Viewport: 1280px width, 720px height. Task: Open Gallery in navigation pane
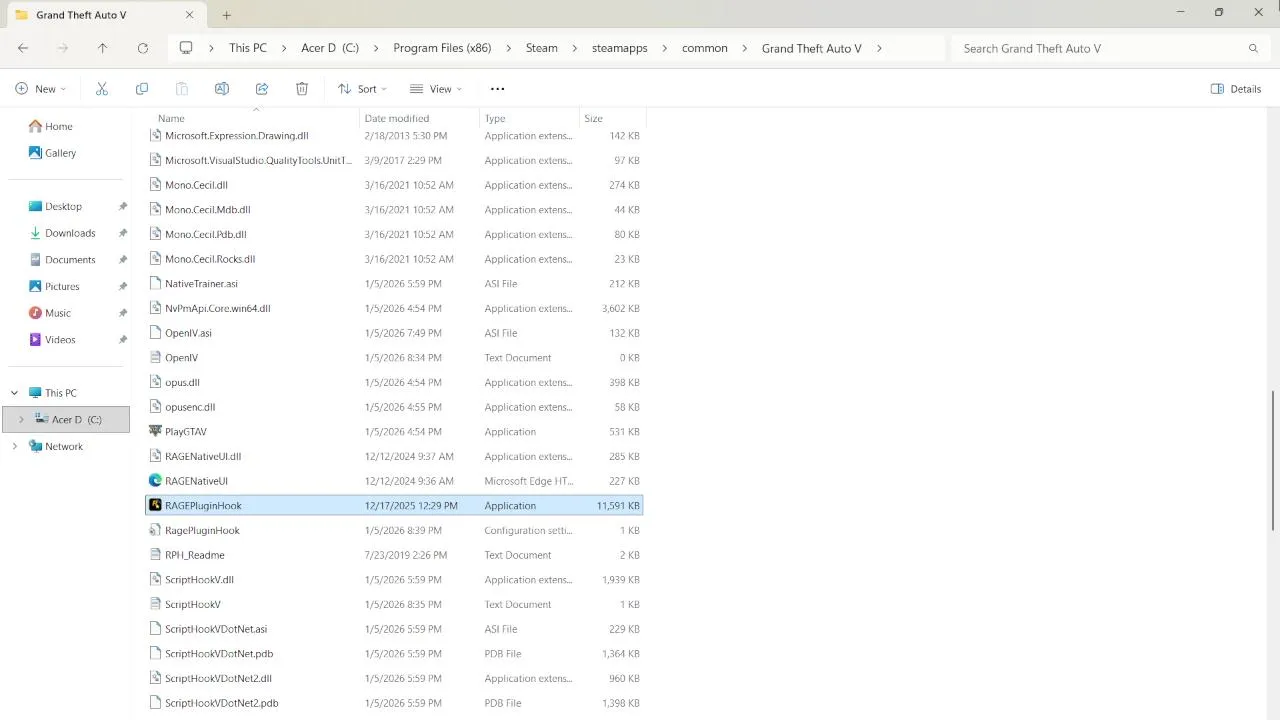[x=52, y=153]
